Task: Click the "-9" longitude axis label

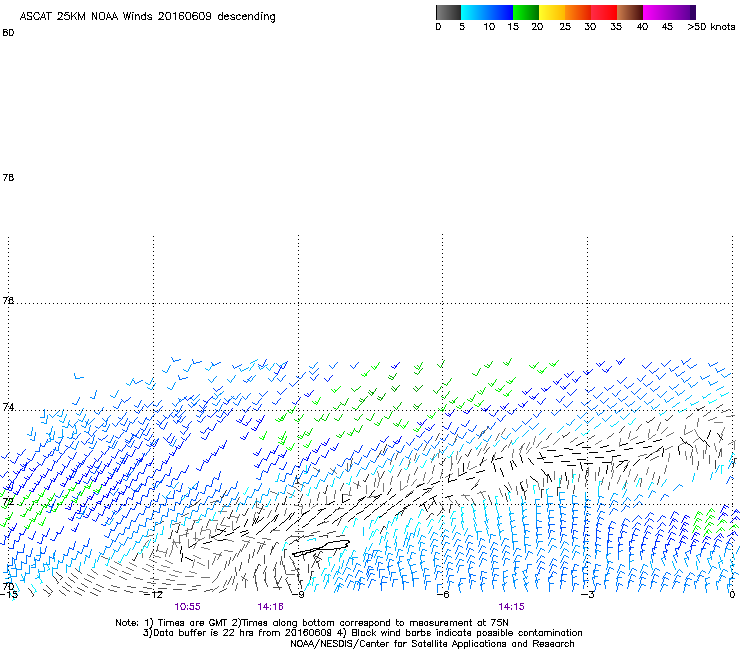Action: pyautogui.click(x=299, y=594)
